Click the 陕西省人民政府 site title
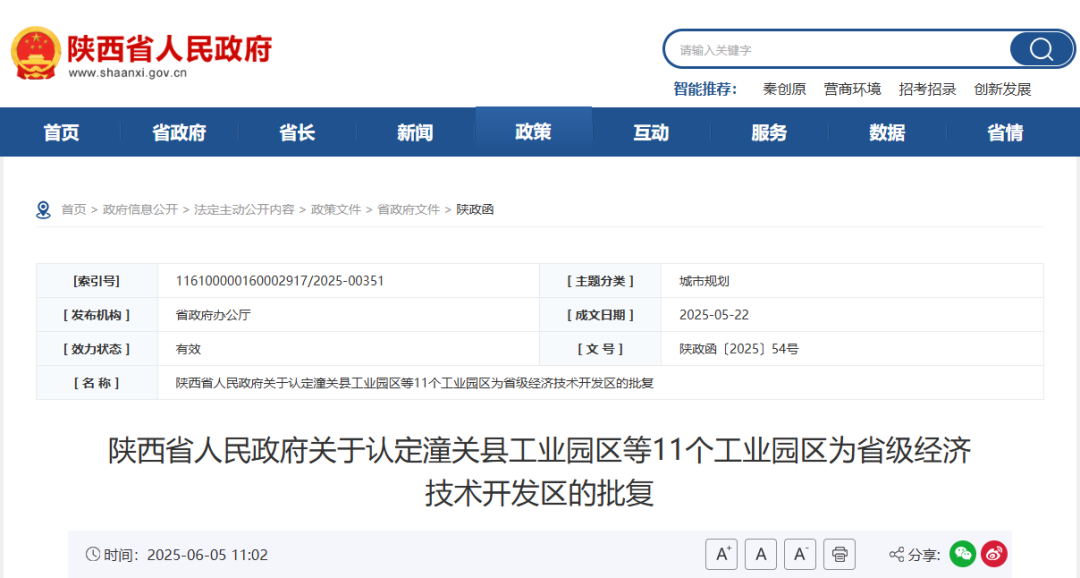The image size is (1080, 578). (169, 48)
